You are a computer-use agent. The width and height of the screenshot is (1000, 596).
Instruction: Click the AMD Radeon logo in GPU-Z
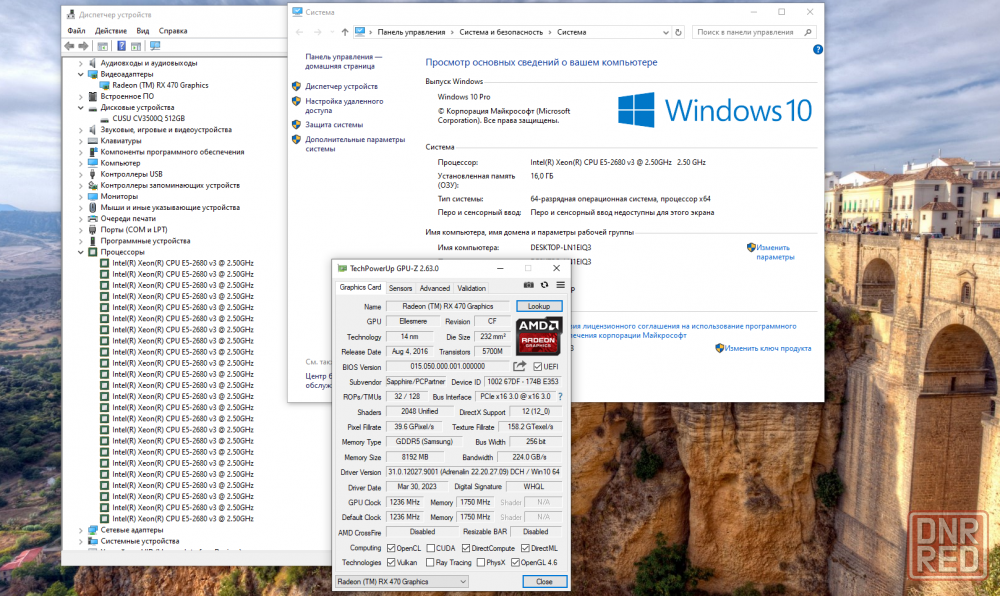(539, 336)
